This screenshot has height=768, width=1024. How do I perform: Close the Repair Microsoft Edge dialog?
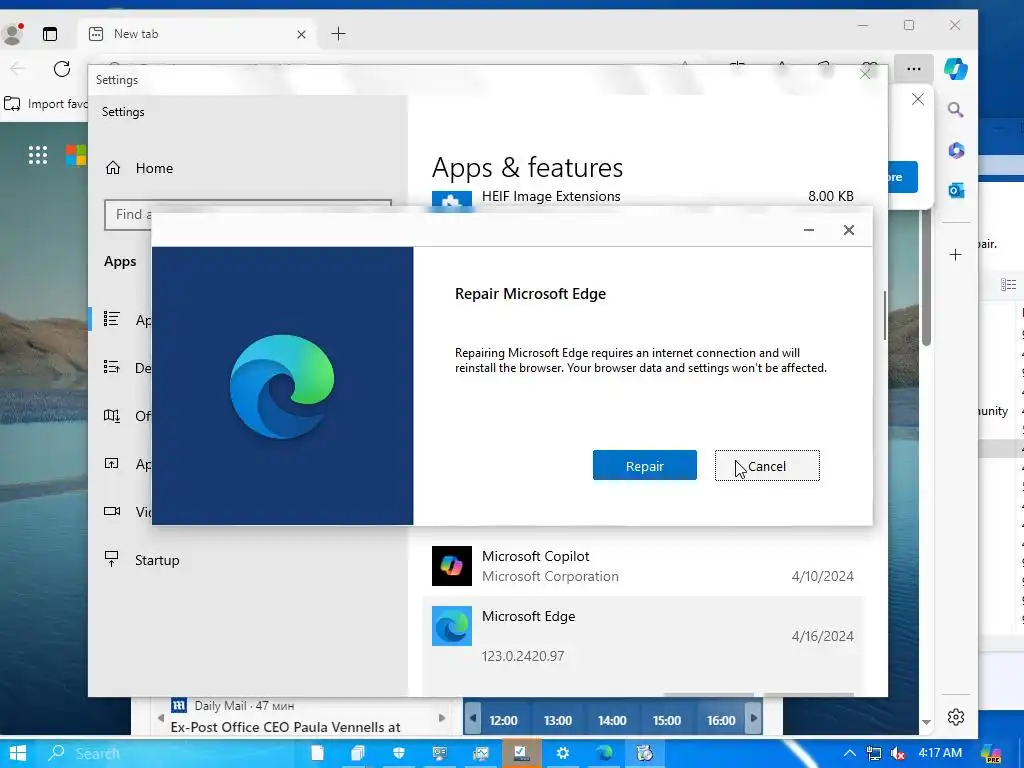[848, 230]
